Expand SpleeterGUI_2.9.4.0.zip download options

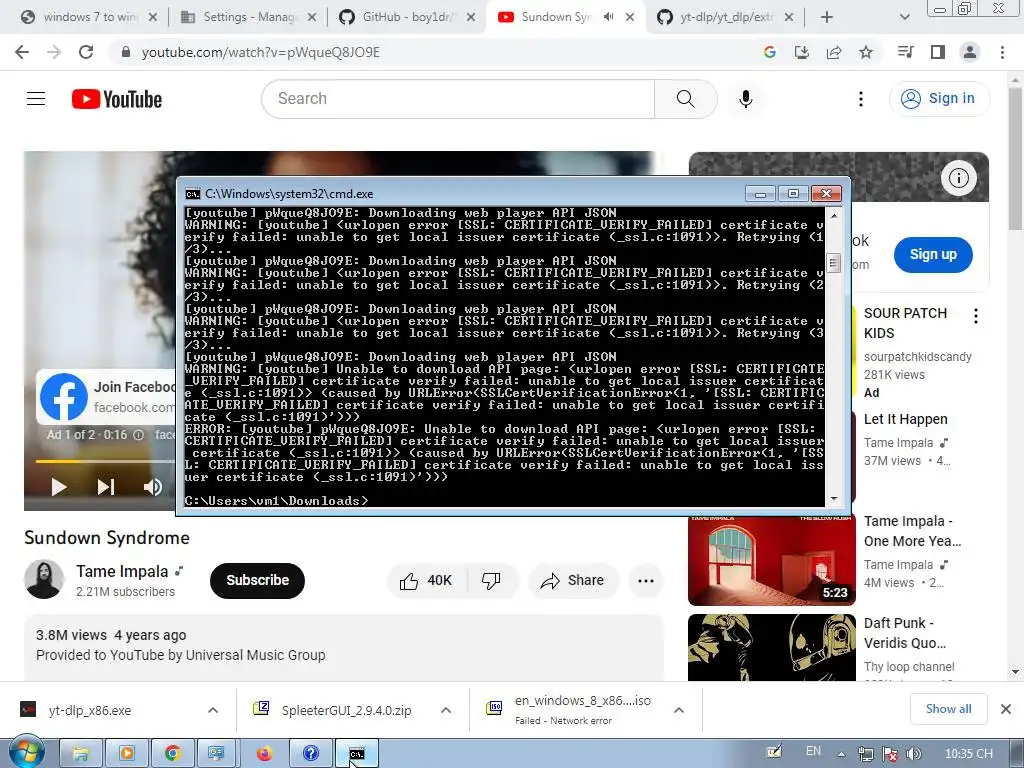446,710
